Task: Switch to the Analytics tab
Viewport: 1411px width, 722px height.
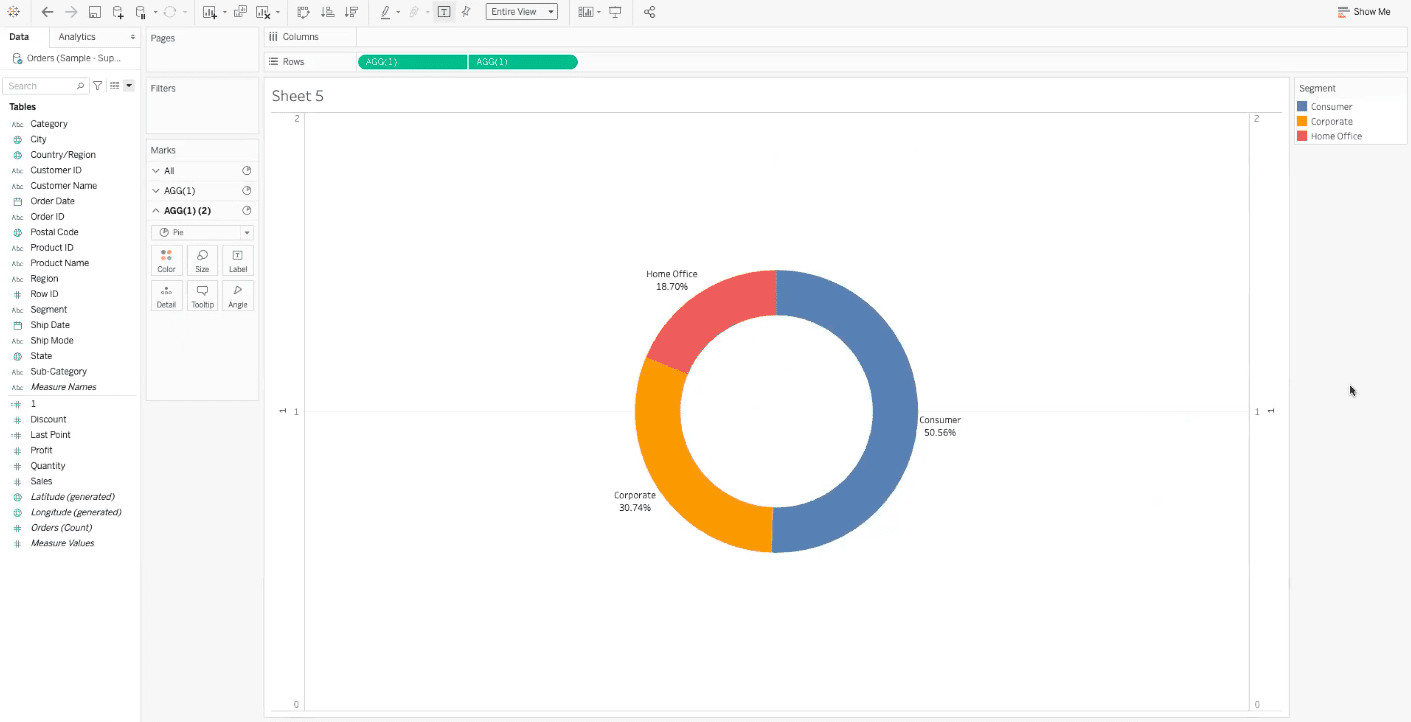Action: [77, 37]
